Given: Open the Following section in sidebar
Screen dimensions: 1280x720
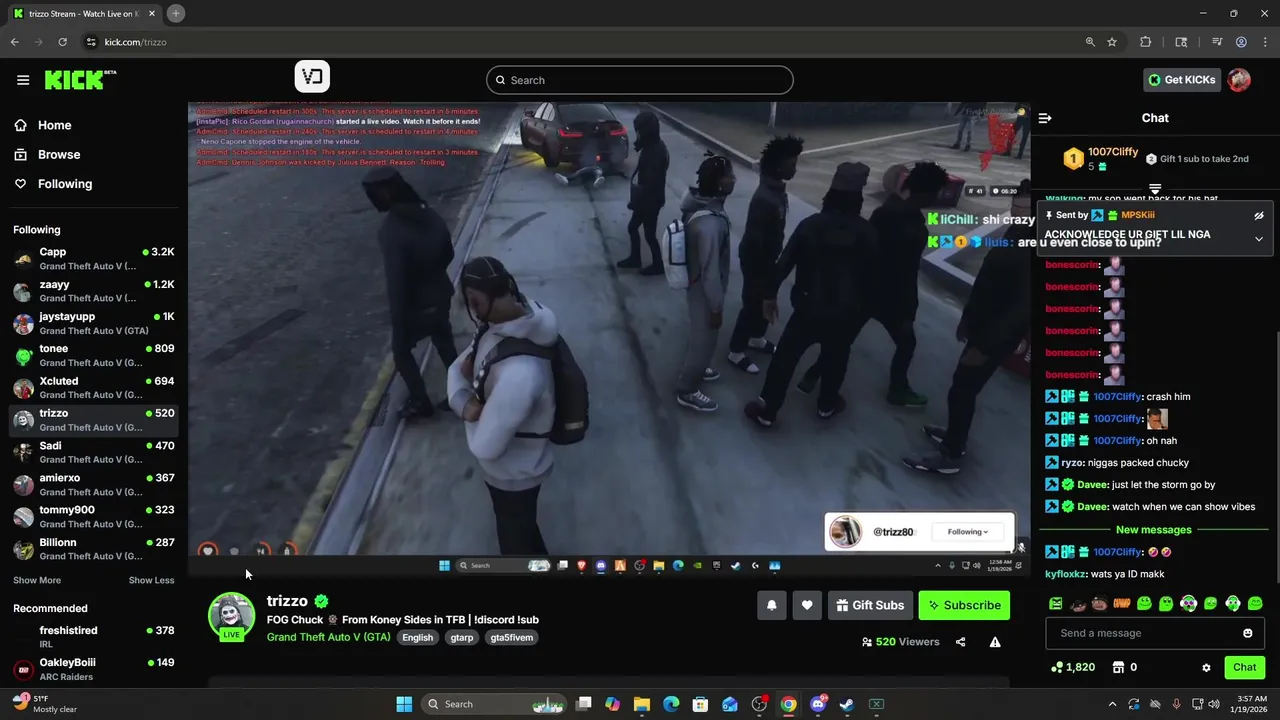Looking at the screenshot, I should tap(53, 184).
